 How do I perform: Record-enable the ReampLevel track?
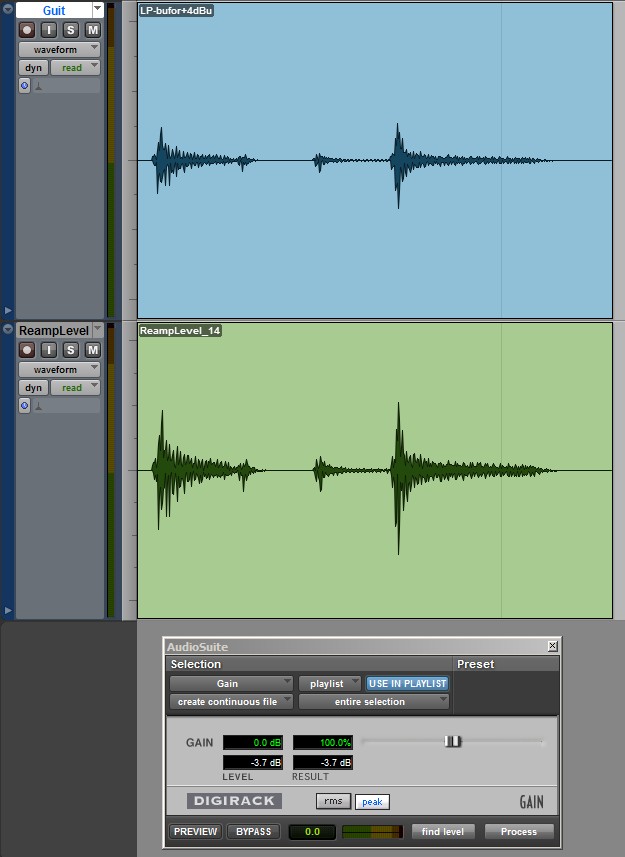(27, 350)
